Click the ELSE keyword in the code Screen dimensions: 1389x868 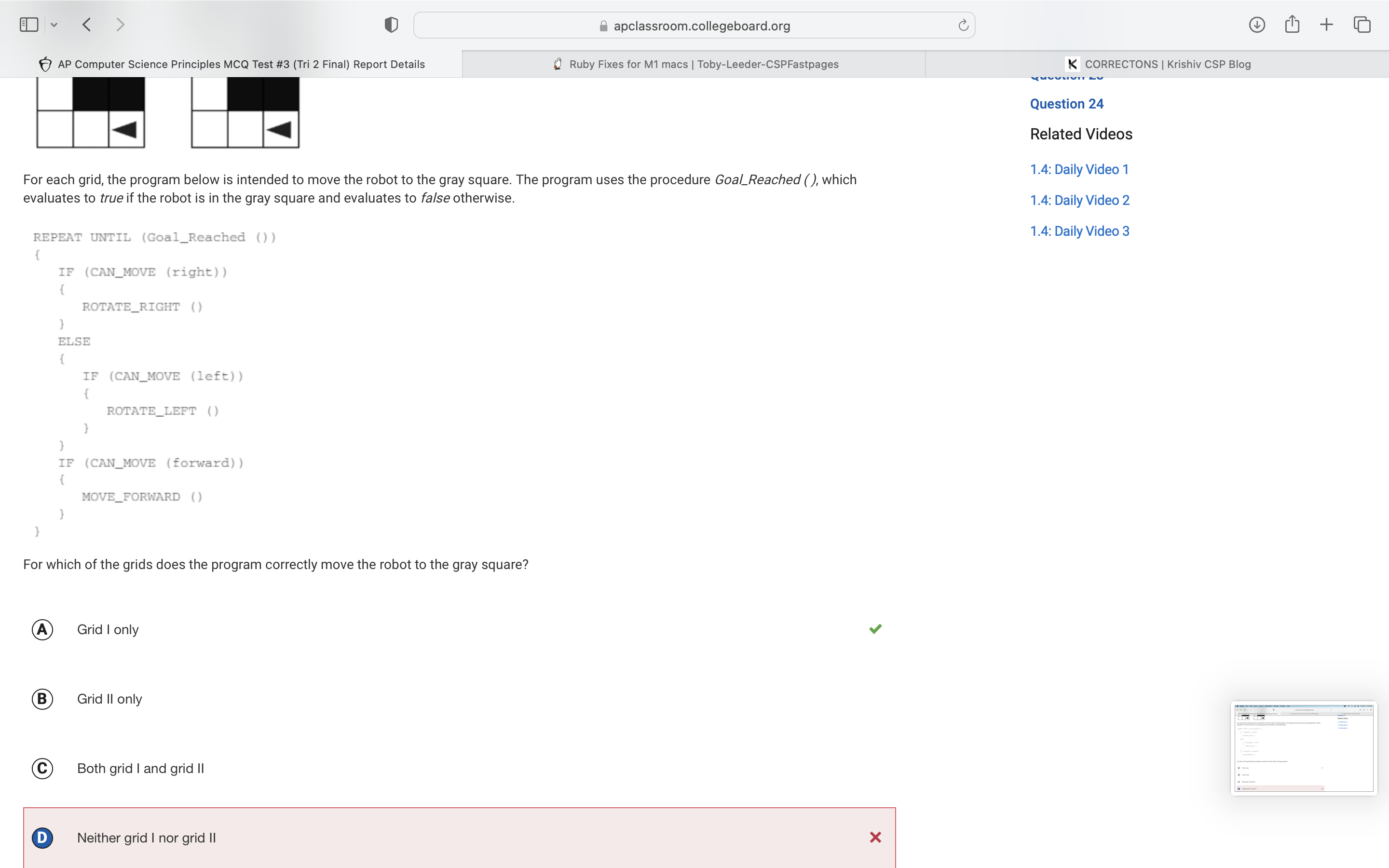(x=74, y=341)
